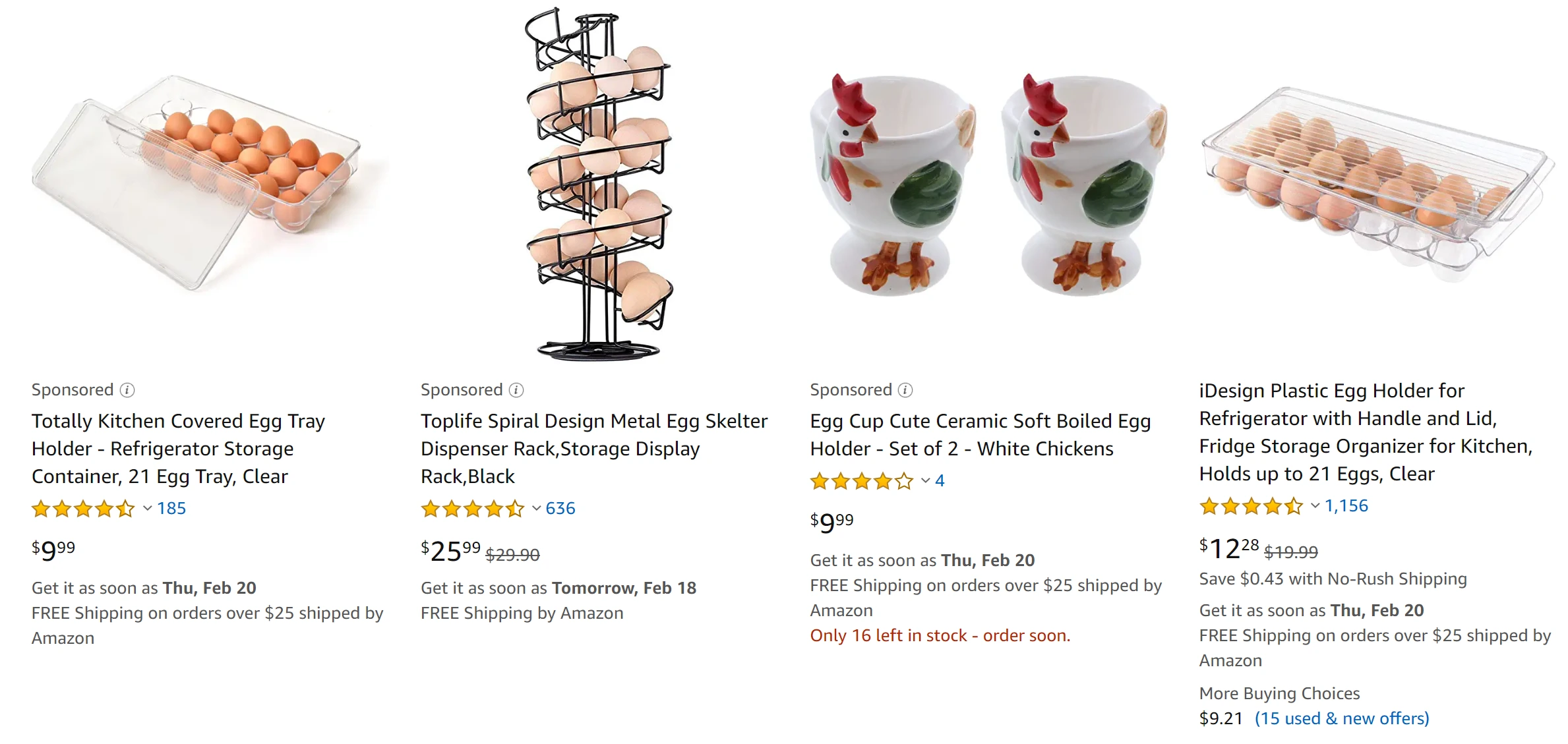
Task: Open the Totally Kitchen Covered Egg Tray title
Action: coord(178,448)
